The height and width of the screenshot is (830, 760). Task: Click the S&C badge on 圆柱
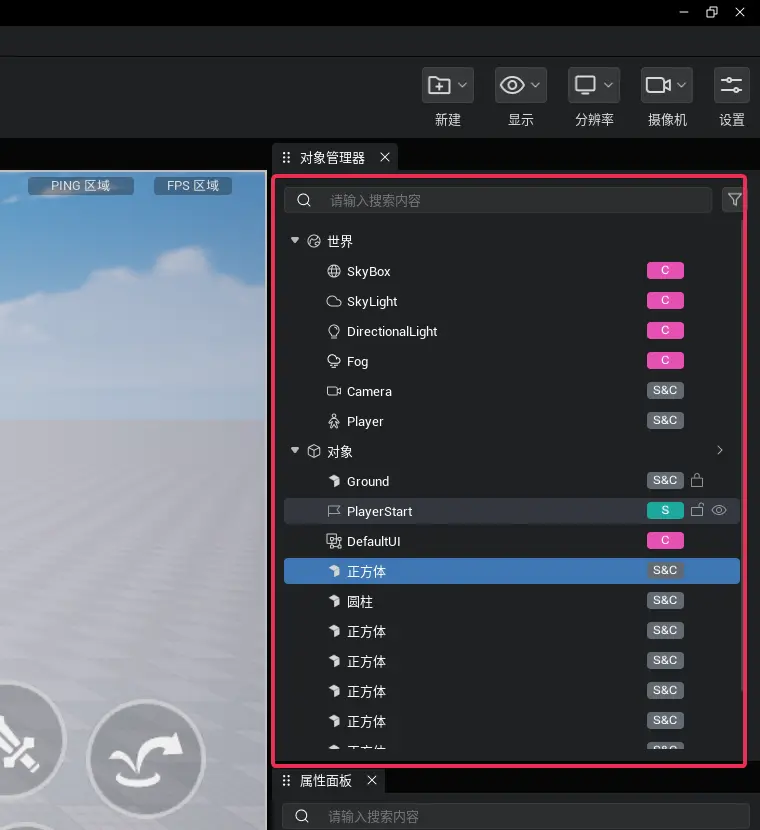[x=665, y=600]
